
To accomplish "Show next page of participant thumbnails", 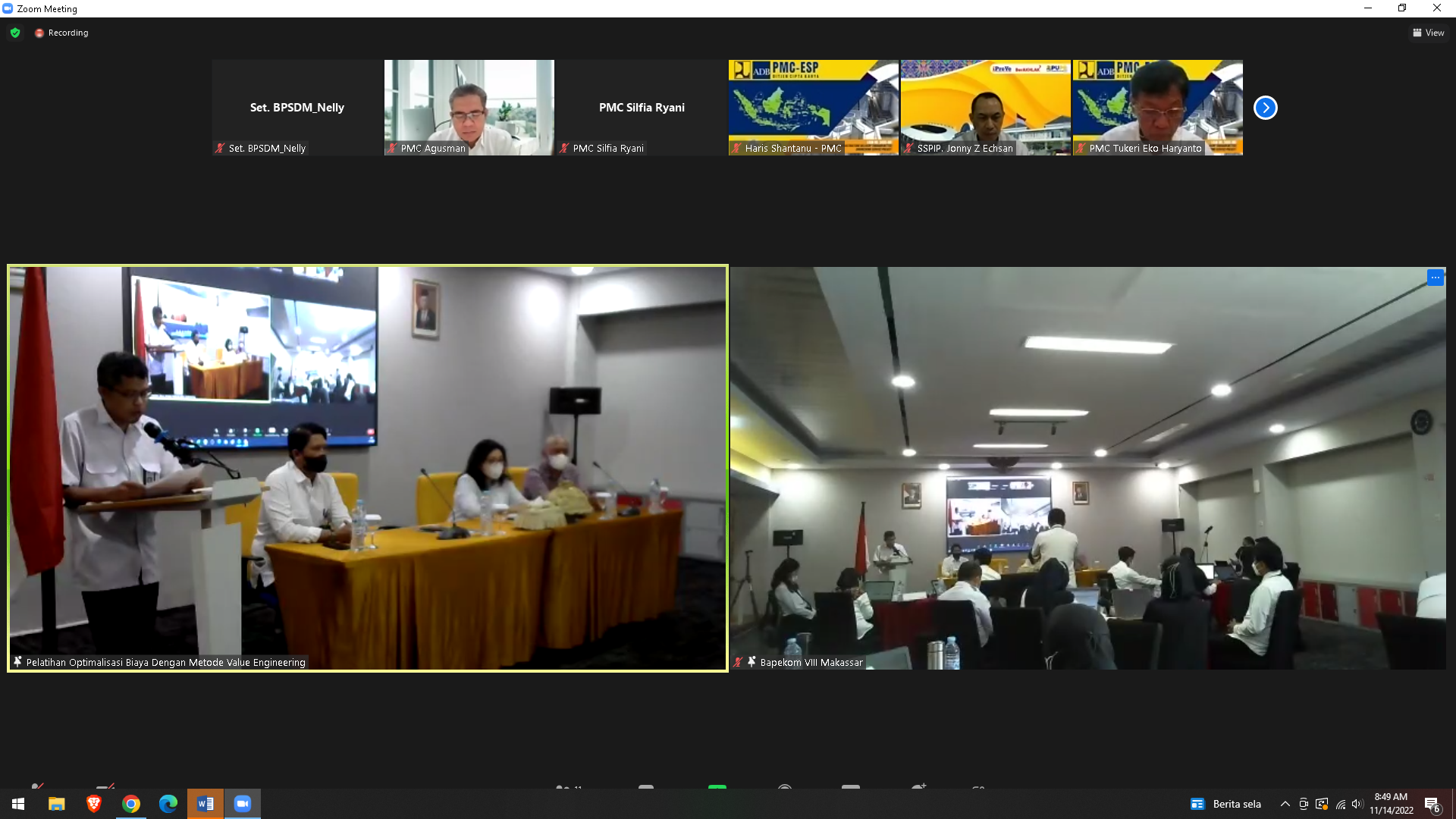I will 1265,108.
